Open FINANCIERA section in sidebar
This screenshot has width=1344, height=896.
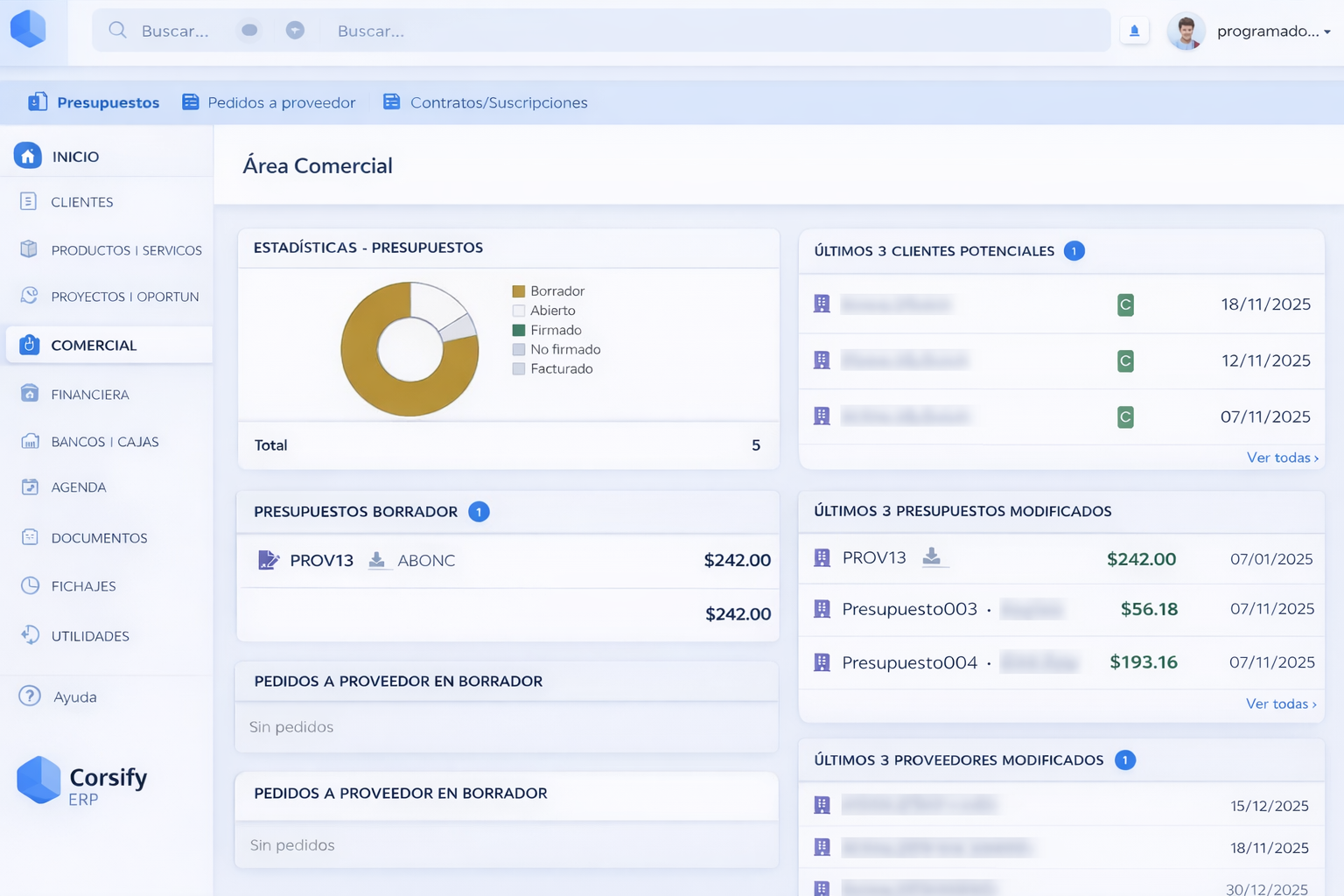(x=89, y=395)
